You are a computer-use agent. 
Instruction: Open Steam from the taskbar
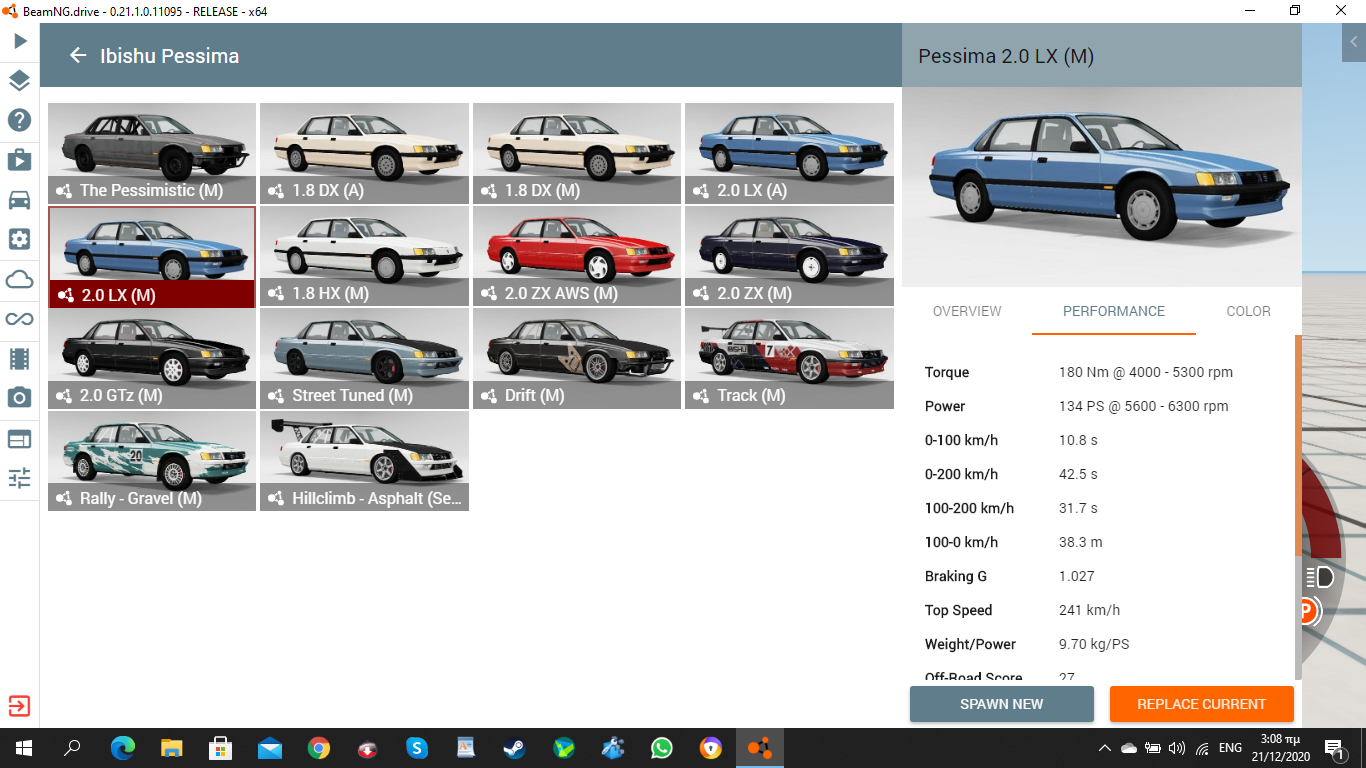click(x=515, y=747)
